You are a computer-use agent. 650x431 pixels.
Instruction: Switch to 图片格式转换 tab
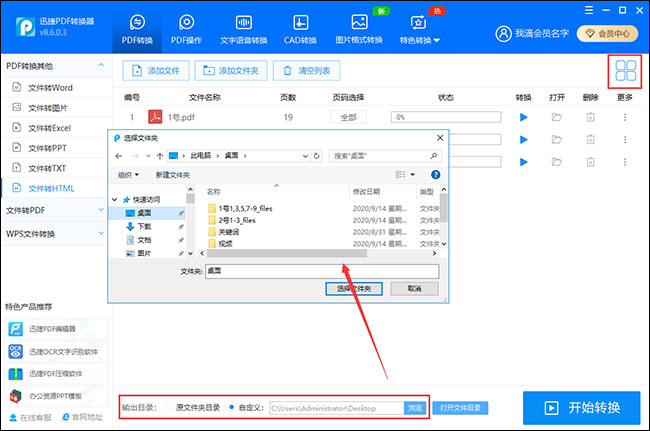coord(359,29)
